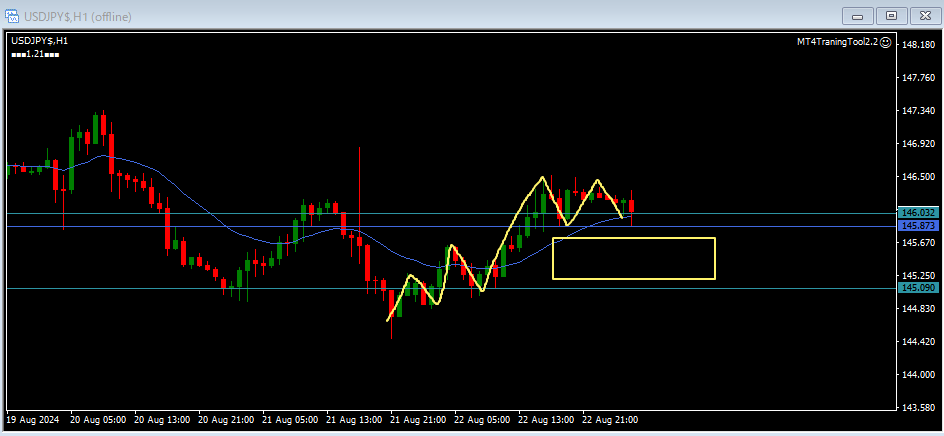Click the 145.873 blue price label
This screenshot has width=944, height=436.
(917, 226)
